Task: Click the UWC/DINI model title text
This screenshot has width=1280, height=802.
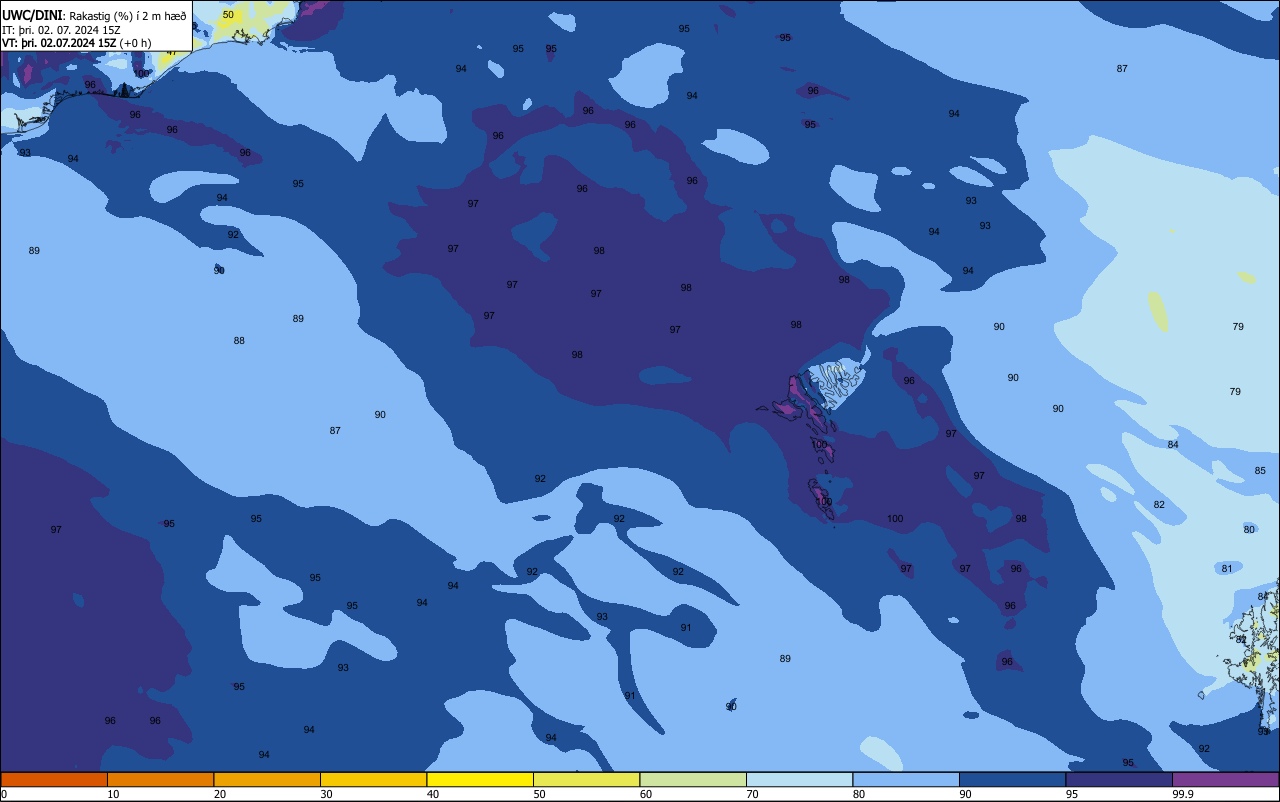Action: (33, 15)
